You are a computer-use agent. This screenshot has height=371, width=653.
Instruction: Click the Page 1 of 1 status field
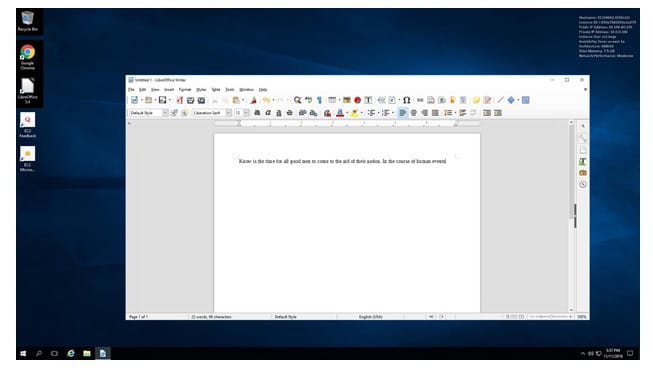pyautogui.click(x=138, y=317)
